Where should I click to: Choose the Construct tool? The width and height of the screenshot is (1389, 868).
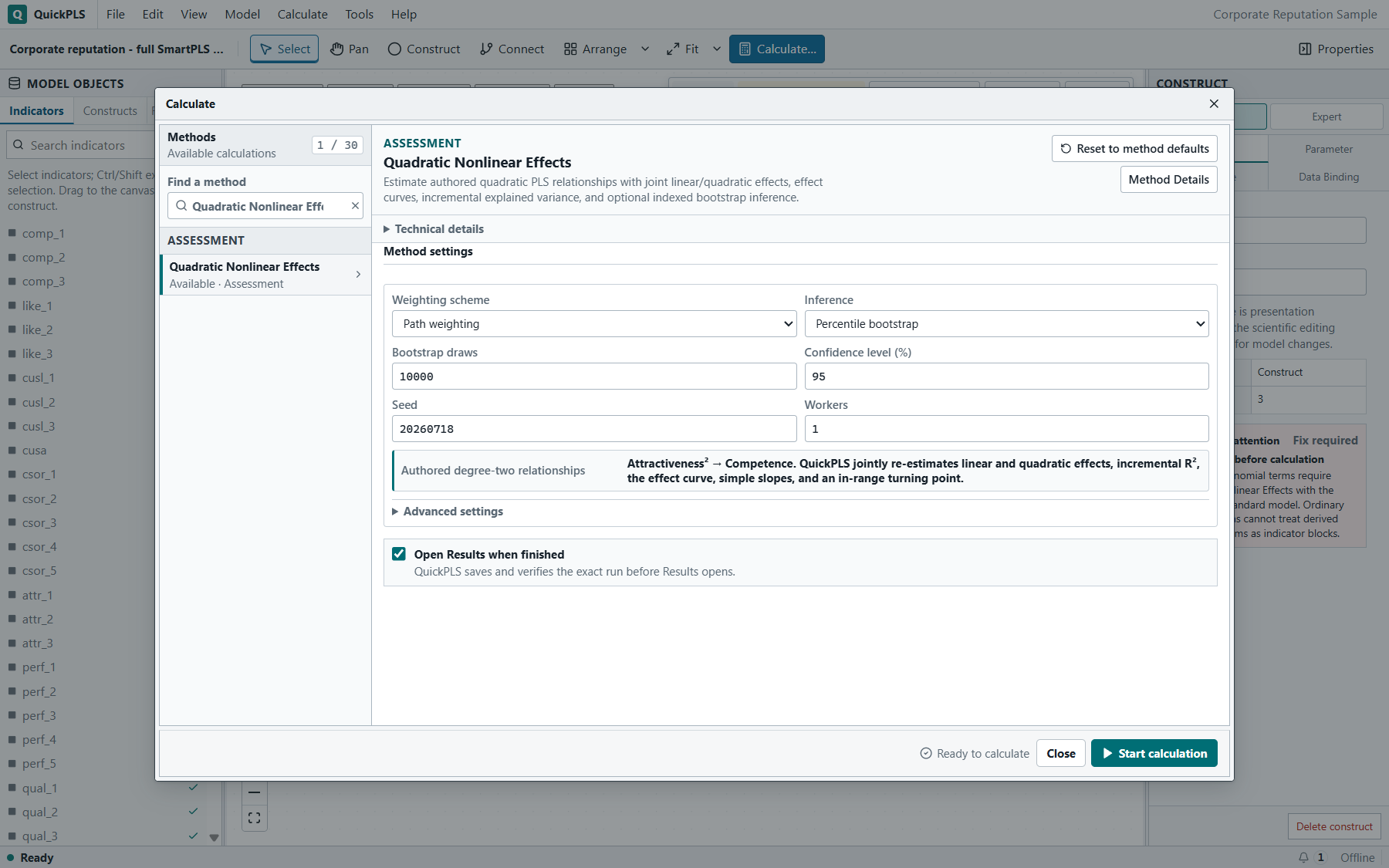[424, 49]
